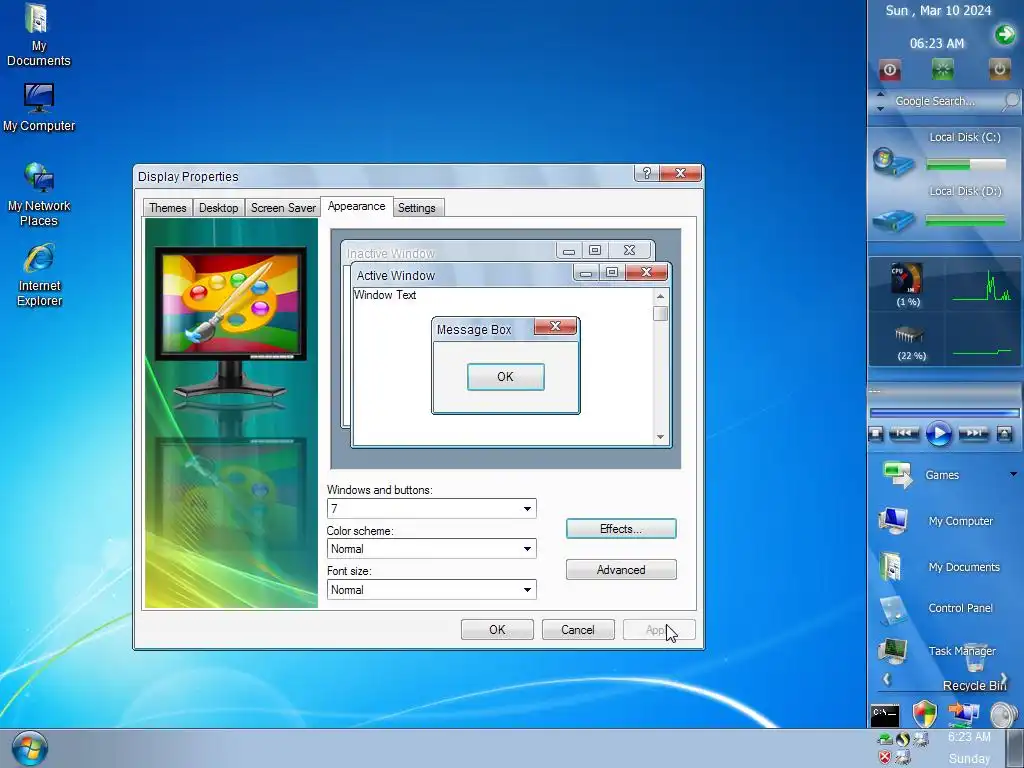The image size is (1024, 768).
Task: Click the Apply button
Action: click(x=659, y=630)
